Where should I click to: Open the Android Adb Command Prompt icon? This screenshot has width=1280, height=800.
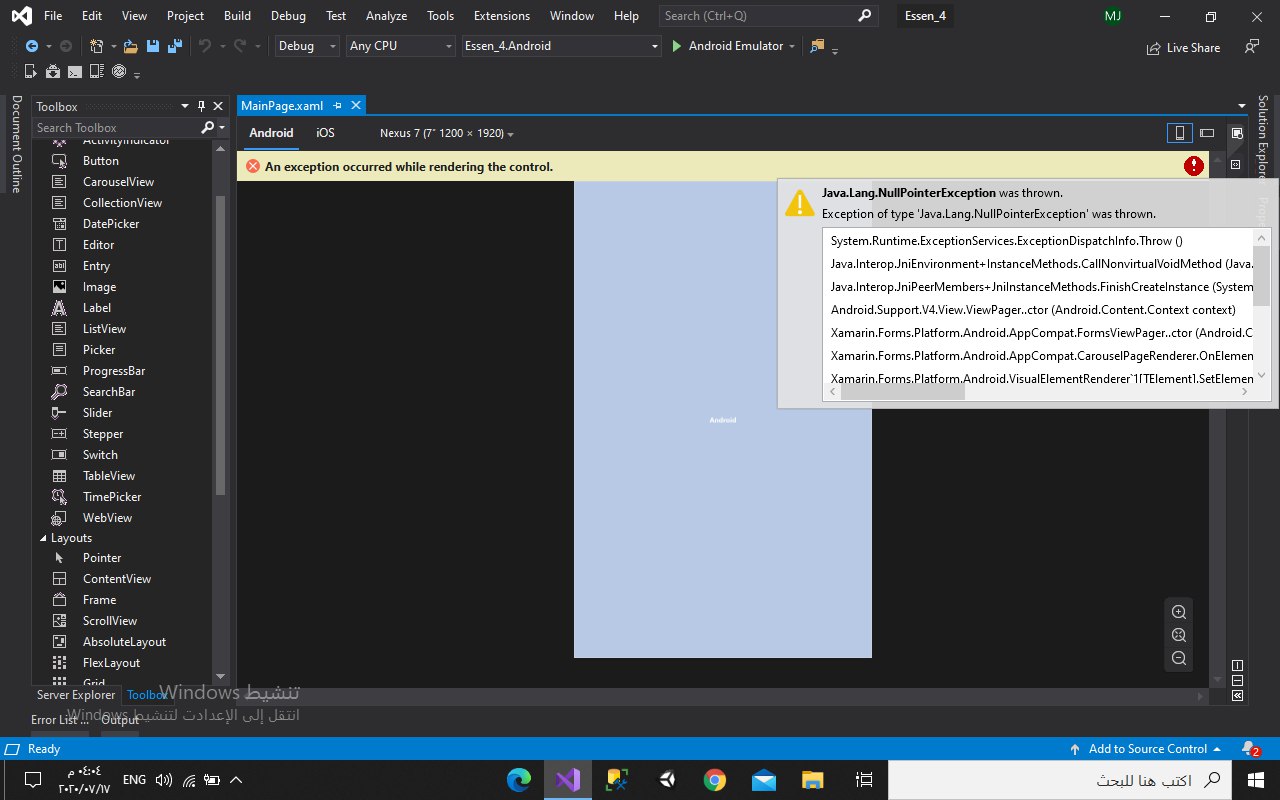coord(75,72)
